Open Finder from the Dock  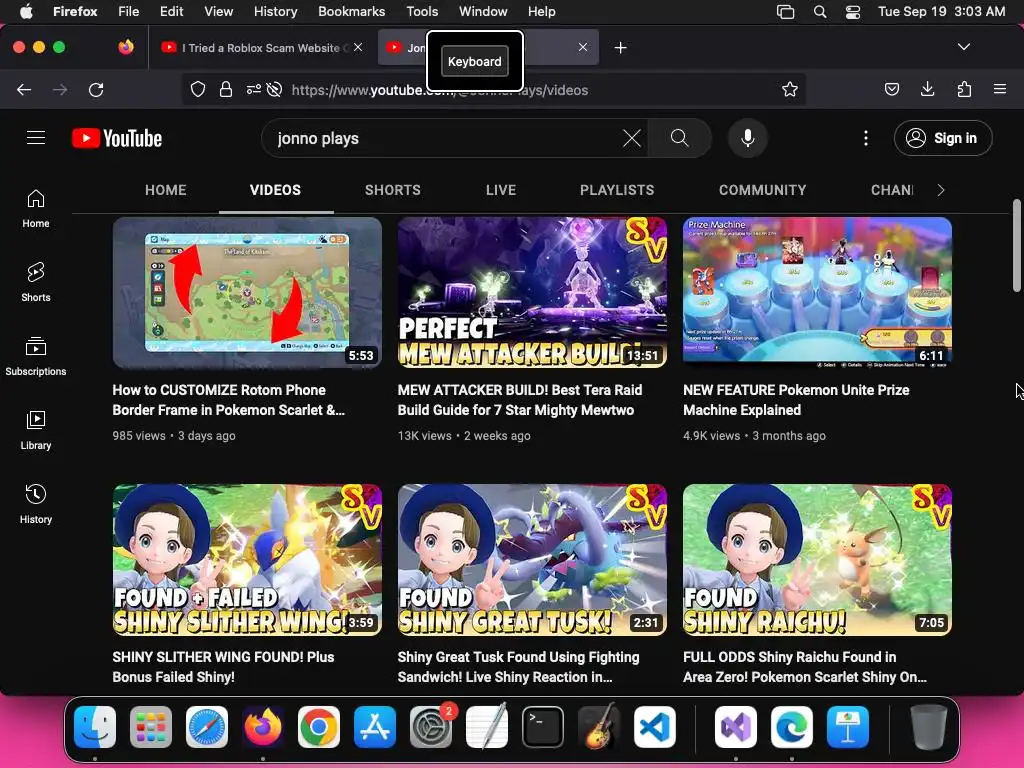(95, 727)
